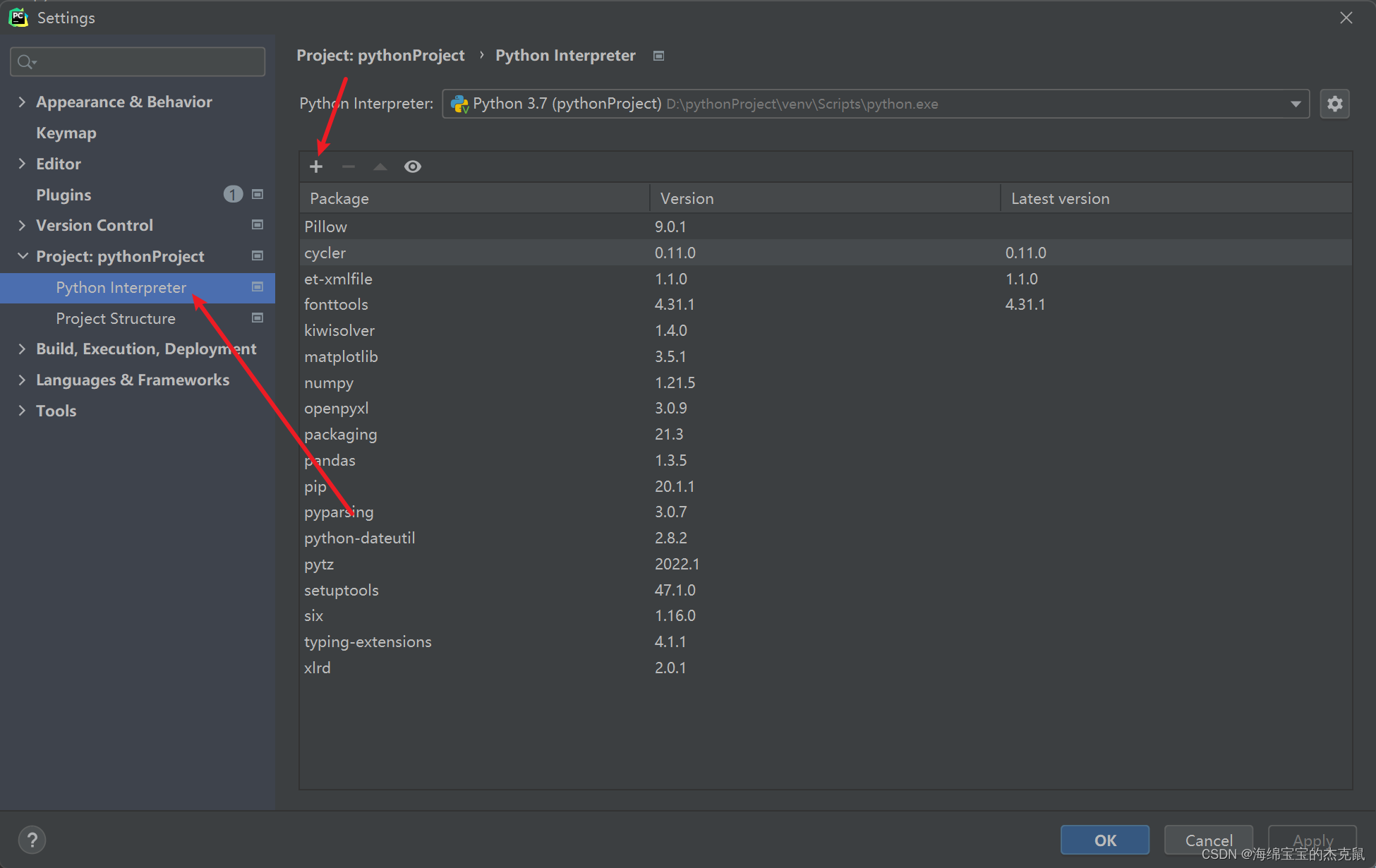The image size is (1376, 868).
Task: Select the numpy package row
Action: [x=330, y=382]
